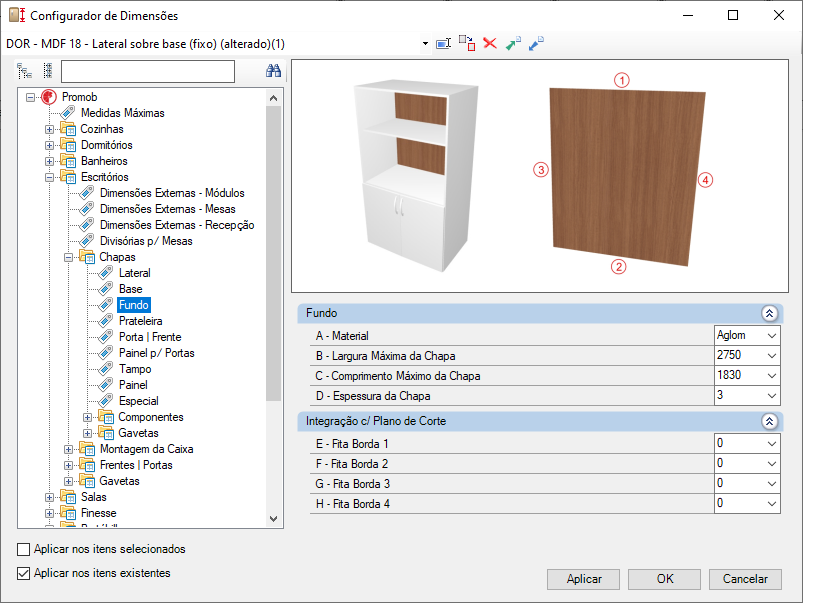Click the Tampo tag icon
Screen dimensions: 814x611
pyautogui.click(x=106, y=369)
